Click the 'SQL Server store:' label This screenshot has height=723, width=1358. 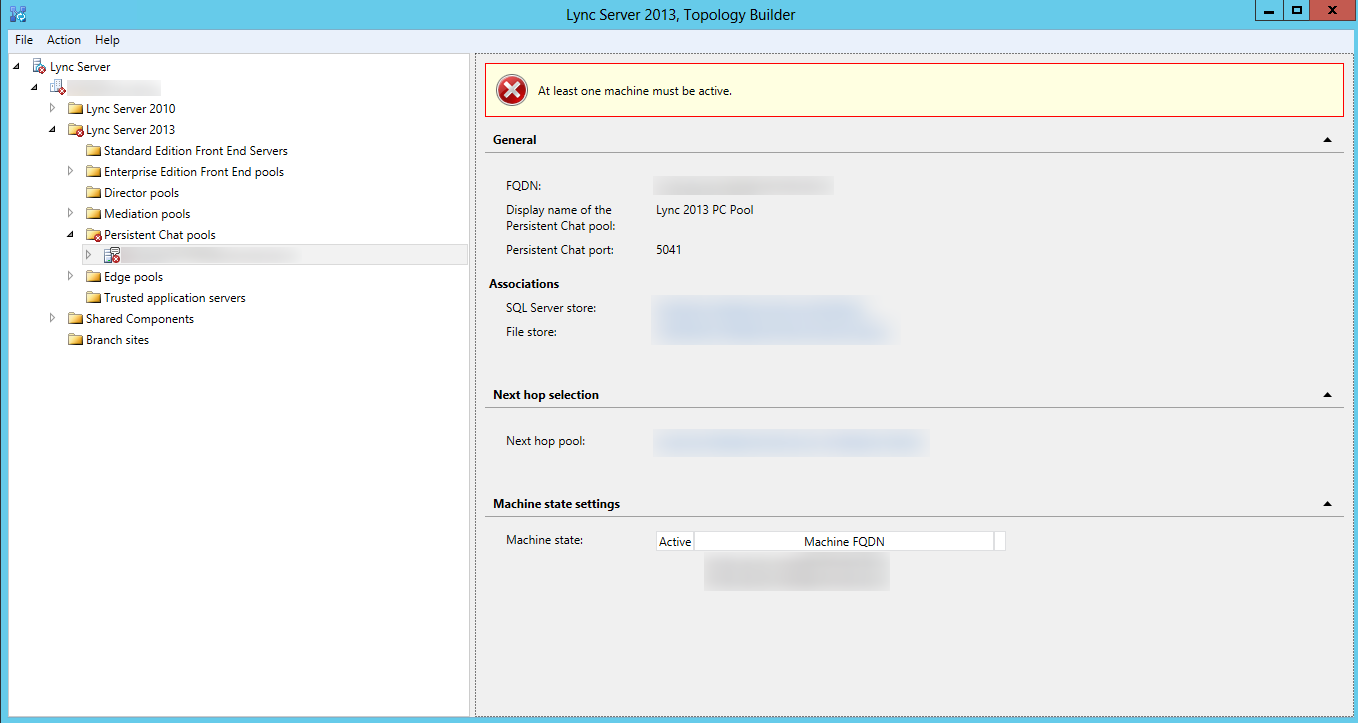[551, 308]
